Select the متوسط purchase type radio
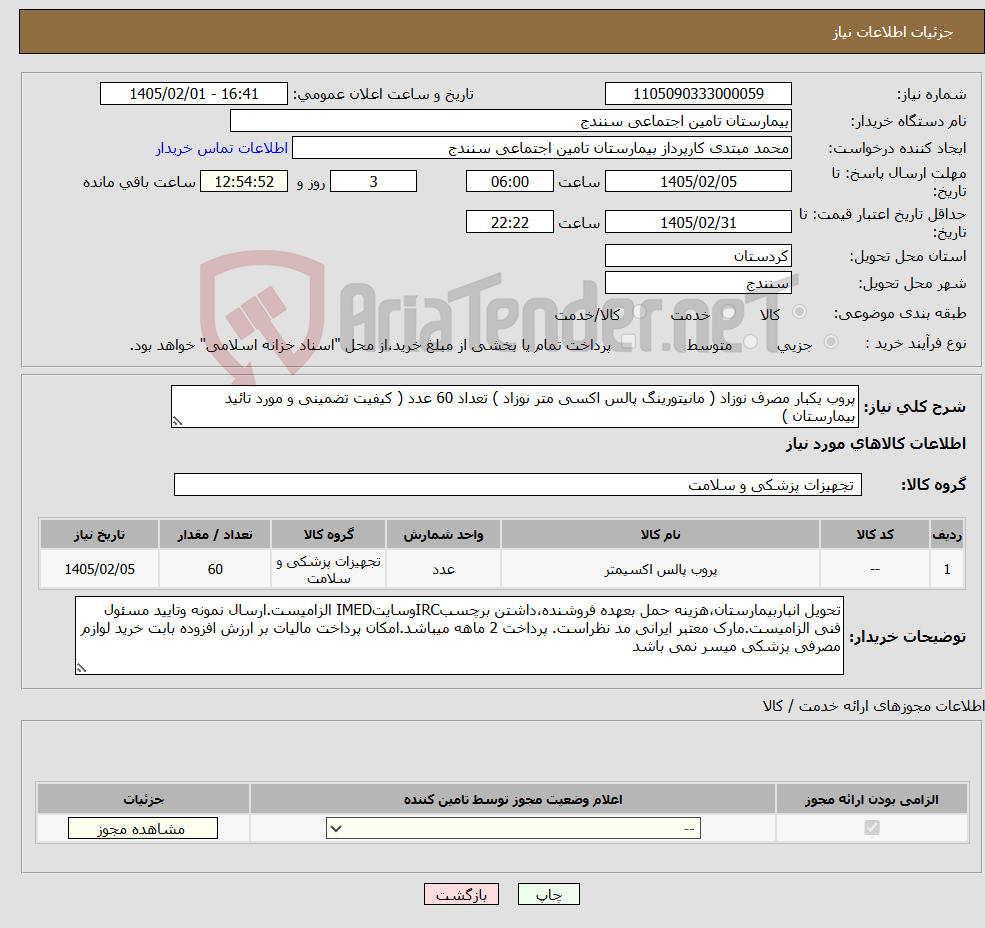This screenshot has width=985, height=928. [751, 341]
